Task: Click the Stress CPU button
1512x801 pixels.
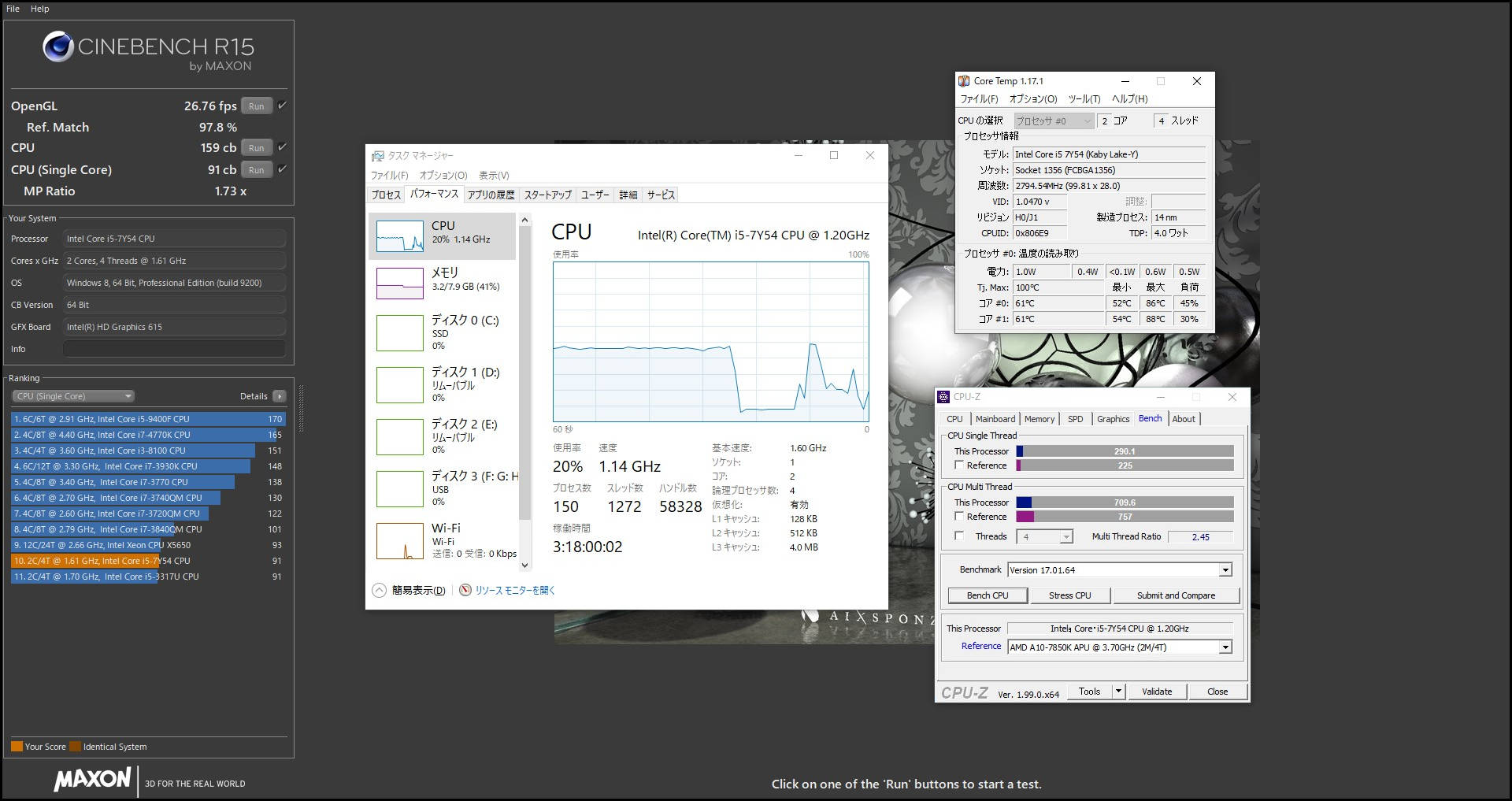Action: point(1069,595)
